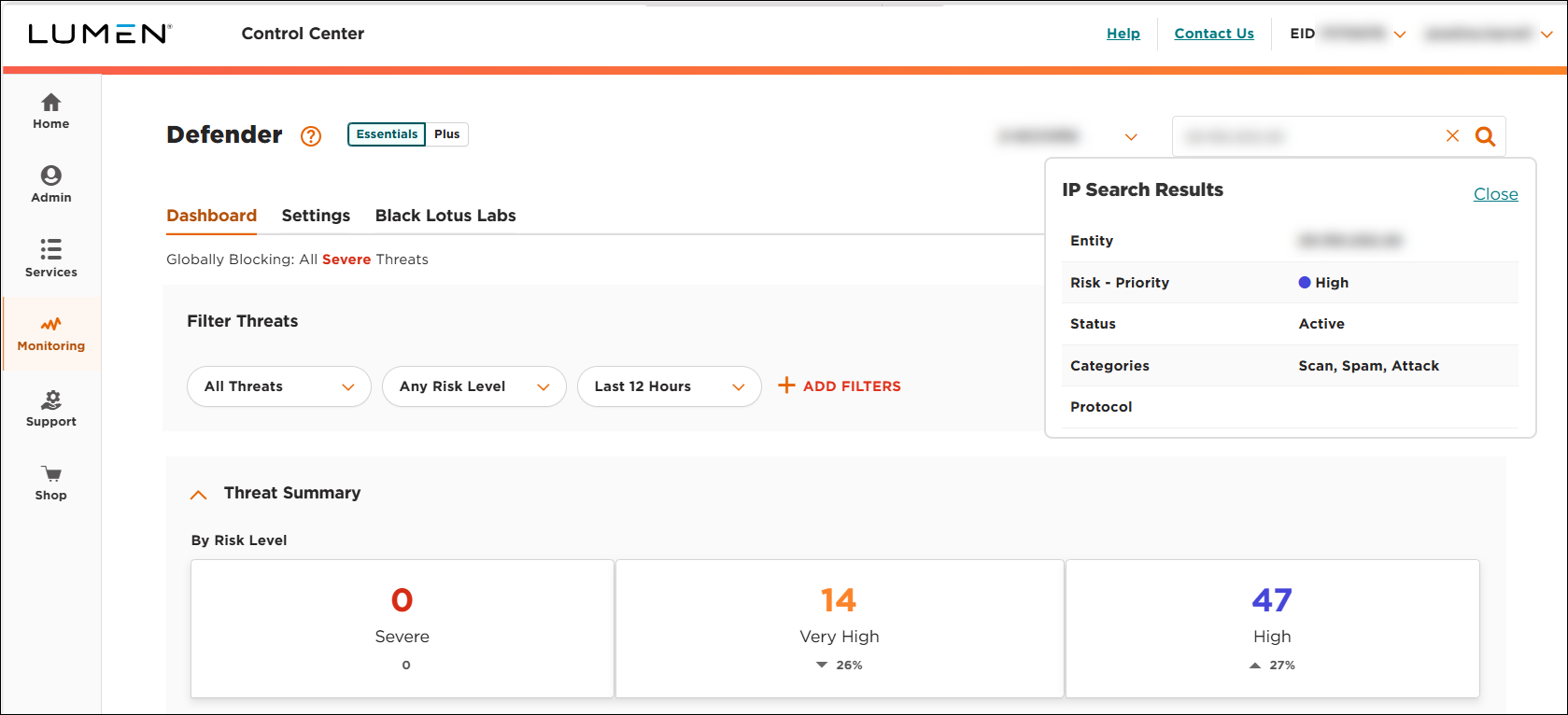Click the plus icon for Add Filters

pos(786,386)
